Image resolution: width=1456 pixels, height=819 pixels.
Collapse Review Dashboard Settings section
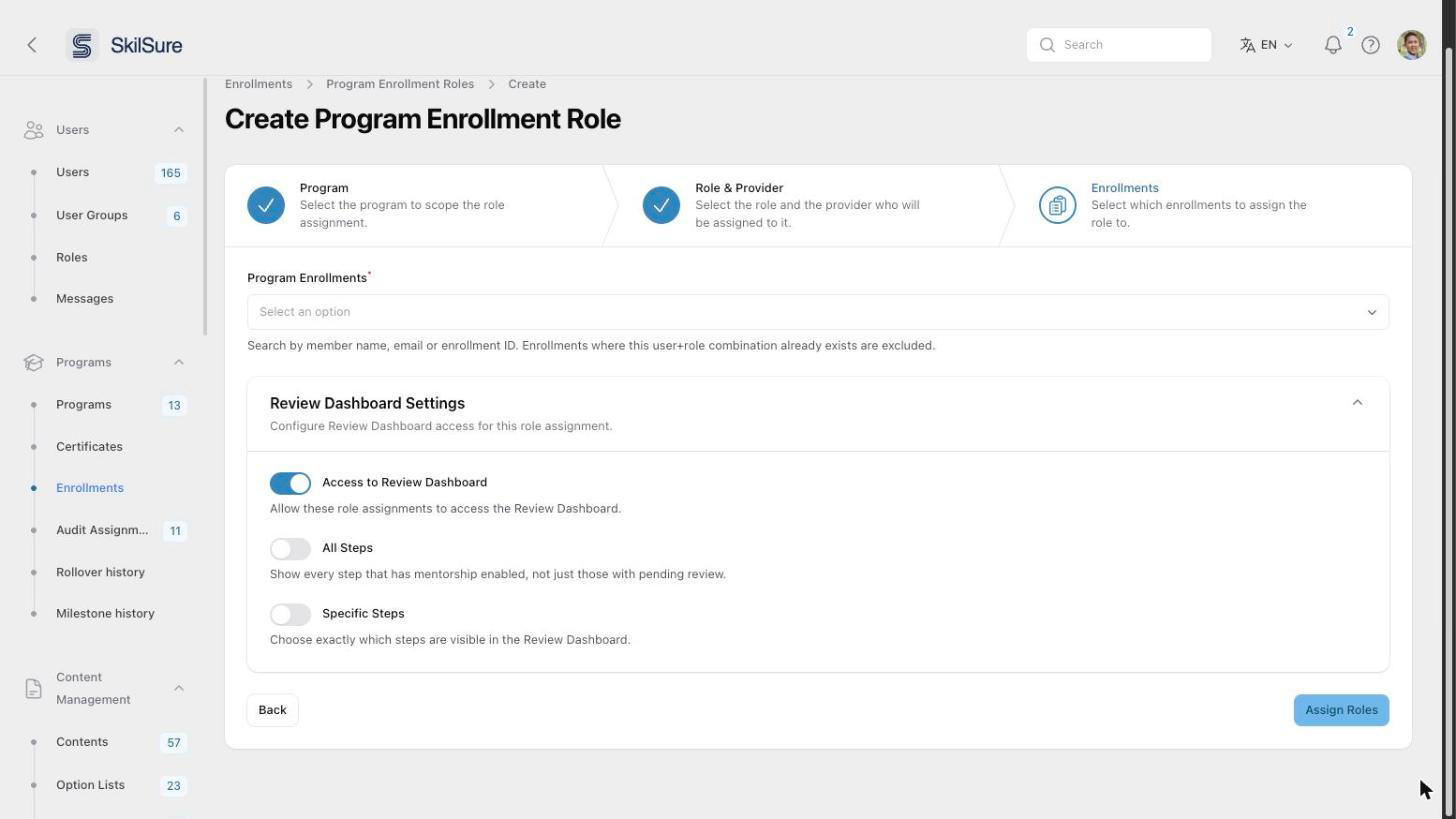click(x=1357, y=403)
